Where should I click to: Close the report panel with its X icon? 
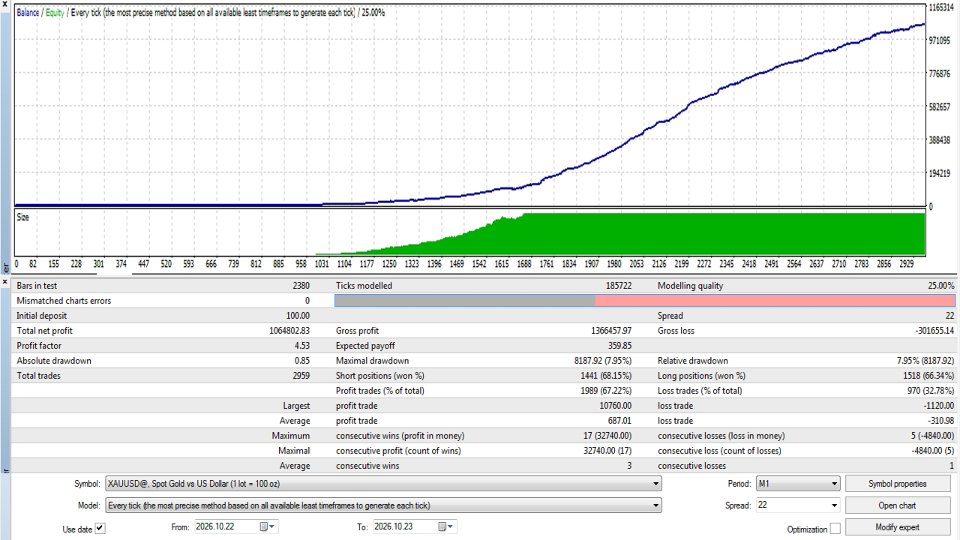[6, 282]
